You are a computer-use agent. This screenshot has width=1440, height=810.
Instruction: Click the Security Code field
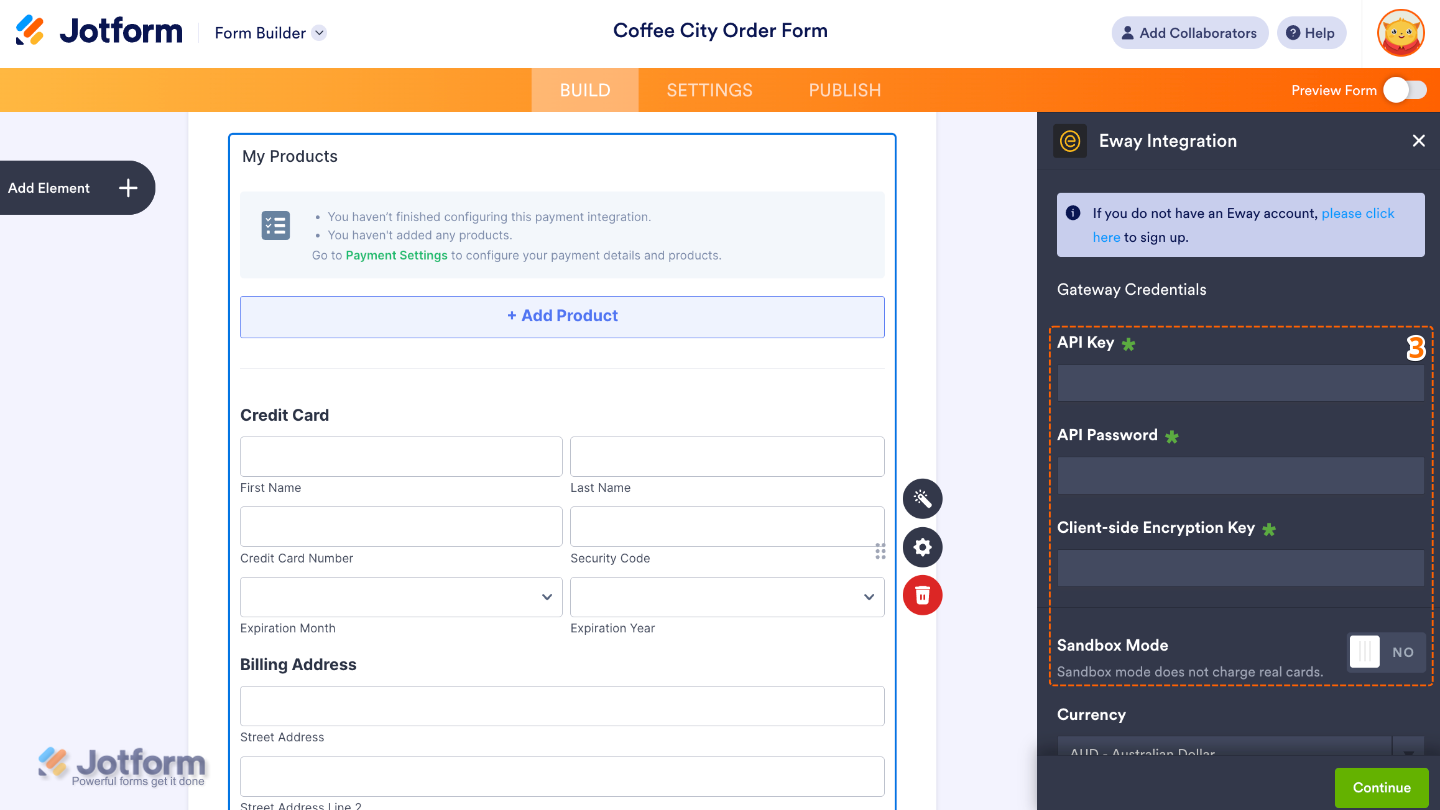(x=727, y=526)
